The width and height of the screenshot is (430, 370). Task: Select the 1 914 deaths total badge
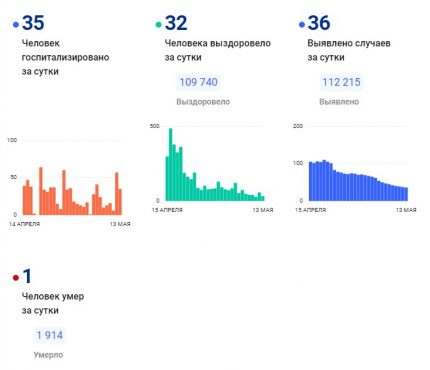pos(49,335)
